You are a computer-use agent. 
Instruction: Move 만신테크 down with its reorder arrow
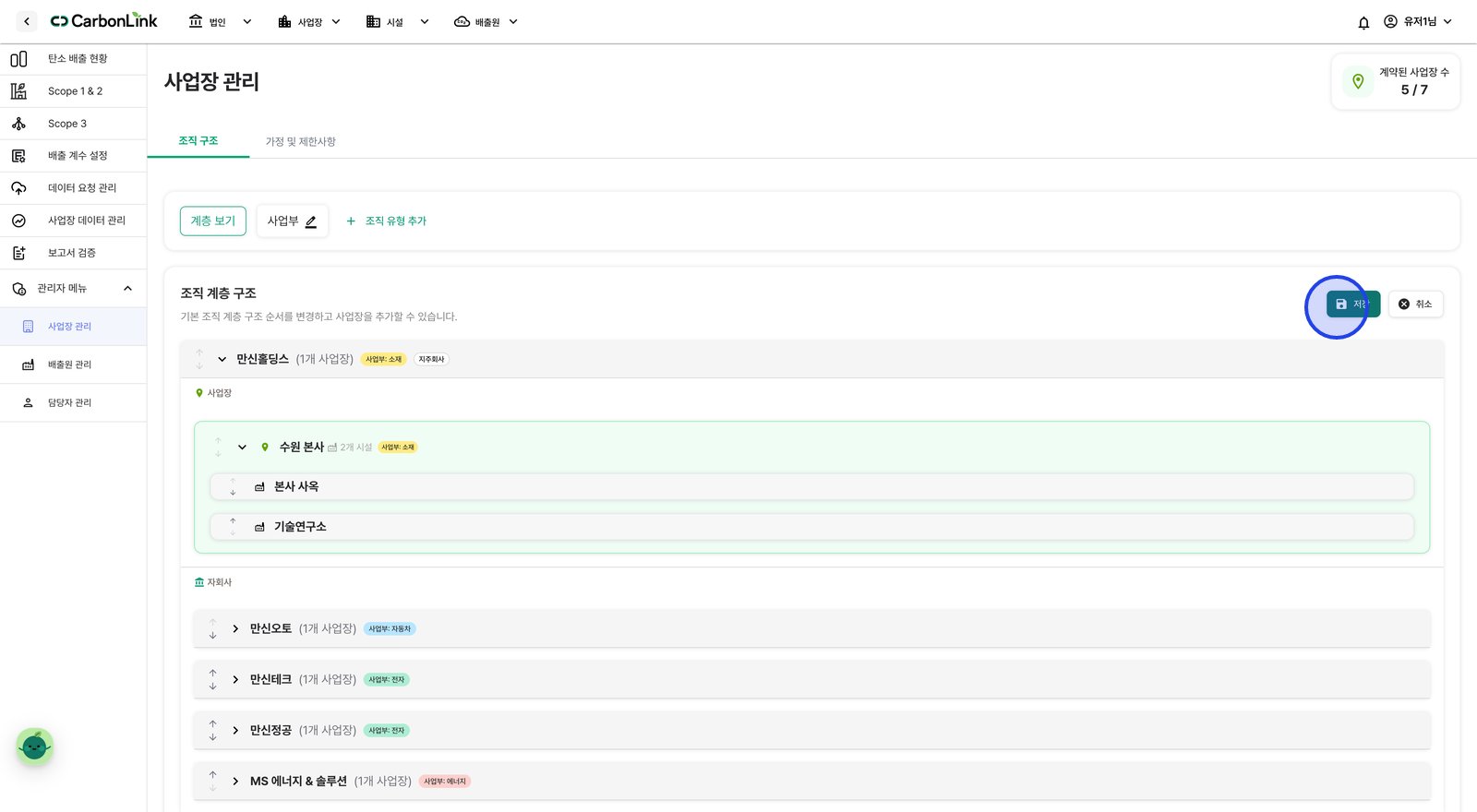[212, 687]
